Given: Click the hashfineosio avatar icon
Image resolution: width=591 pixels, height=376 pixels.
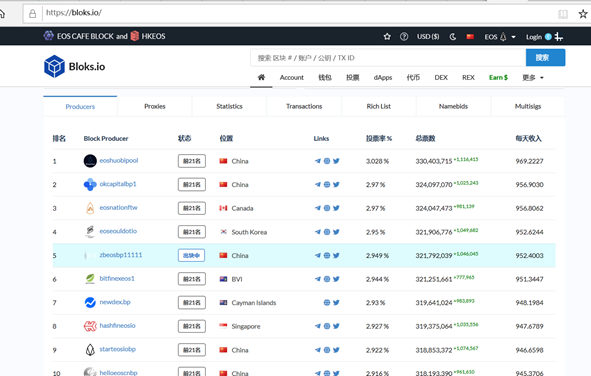Looking at the screenshot, I should click(90, 326).
